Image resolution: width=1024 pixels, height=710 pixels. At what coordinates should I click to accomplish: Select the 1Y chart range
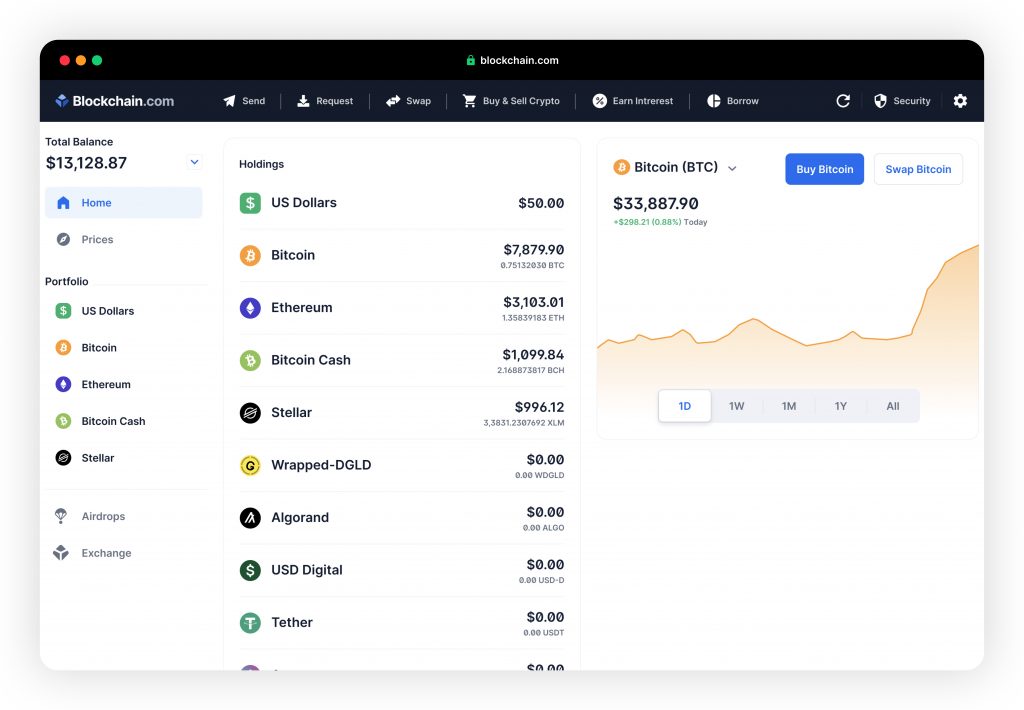point(840,406)
